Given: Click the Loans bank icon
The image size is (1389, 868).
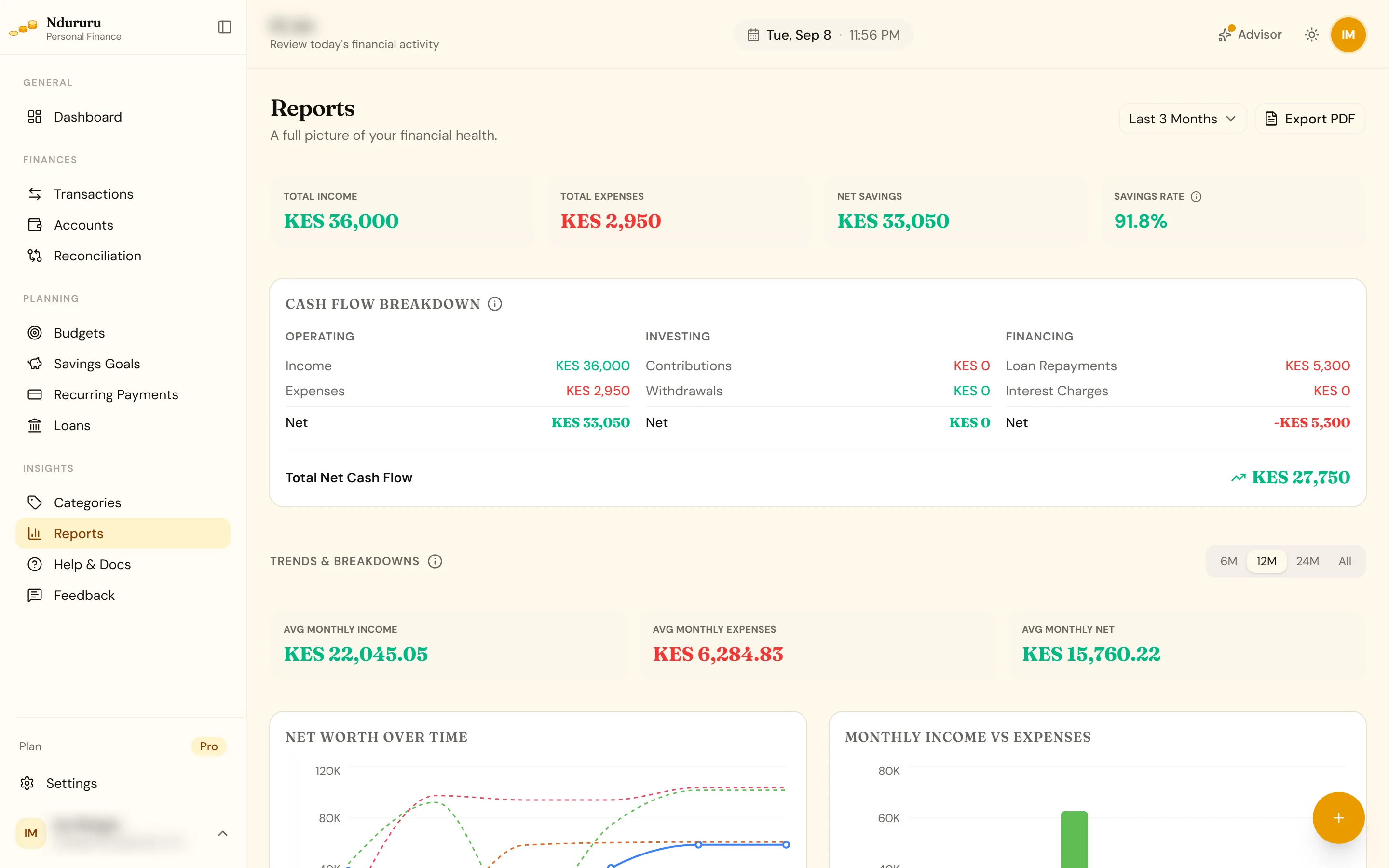Looking at the screenshot, I should coord(34,425).
